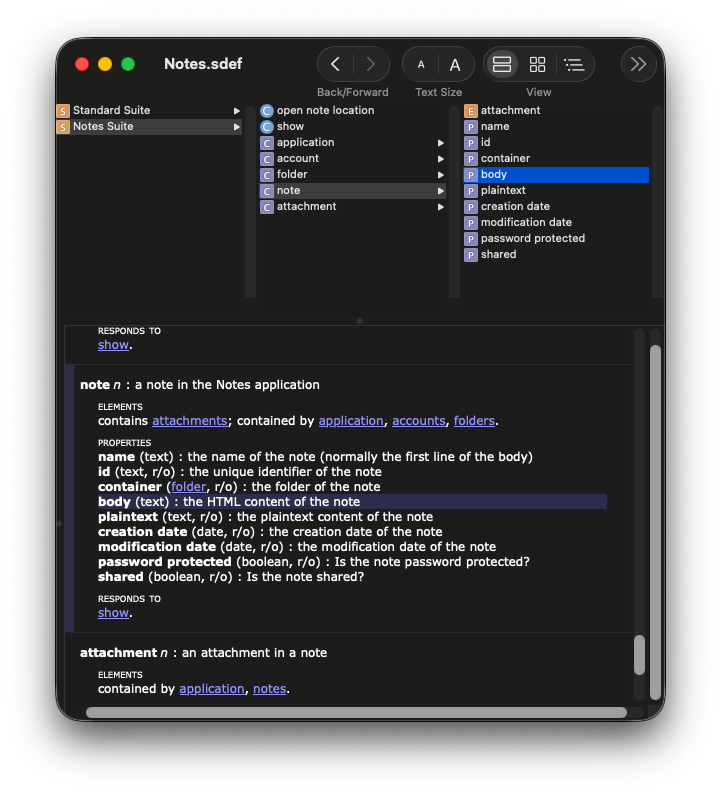Click the plaintext property P icon
721x795 pixels.
pyautogui.click(x=471, y=191)
